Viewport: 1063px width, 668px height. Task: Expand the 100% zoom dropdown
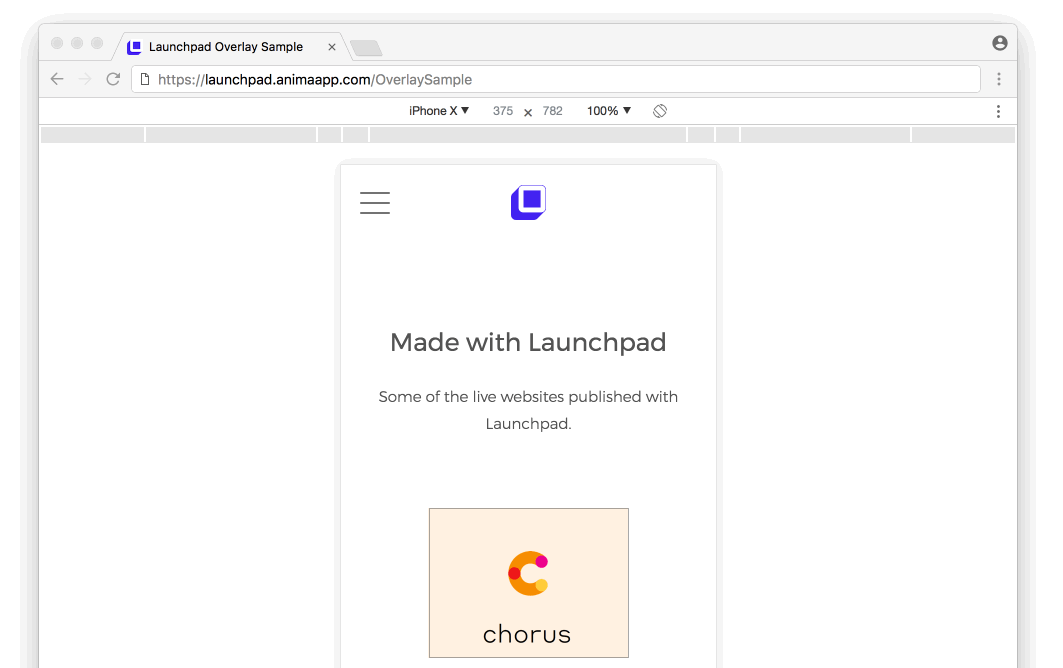(609, 111)
